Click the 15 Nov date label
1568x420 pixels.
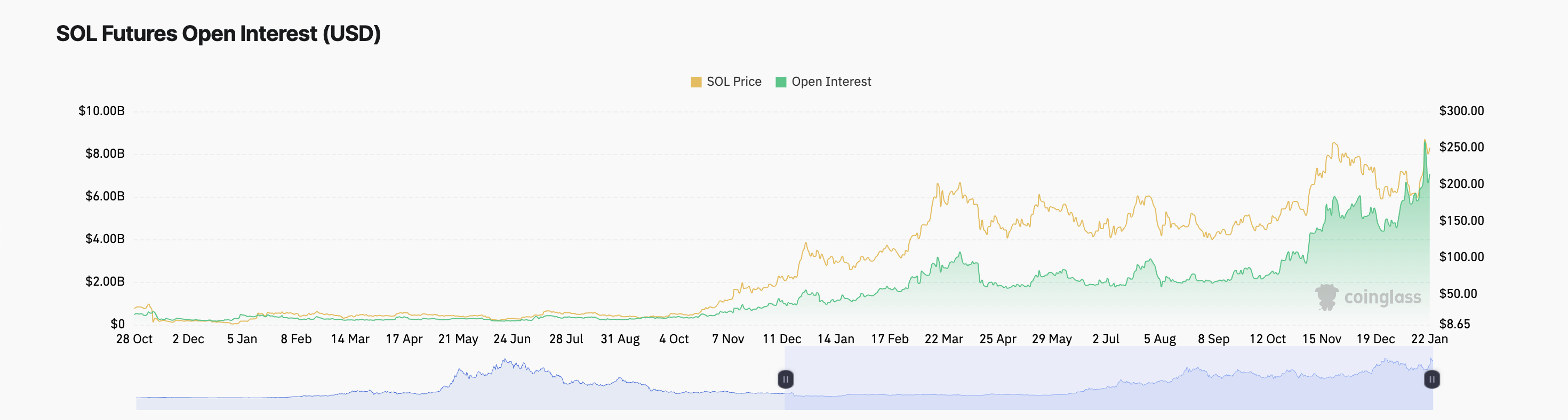[1322, 339]
